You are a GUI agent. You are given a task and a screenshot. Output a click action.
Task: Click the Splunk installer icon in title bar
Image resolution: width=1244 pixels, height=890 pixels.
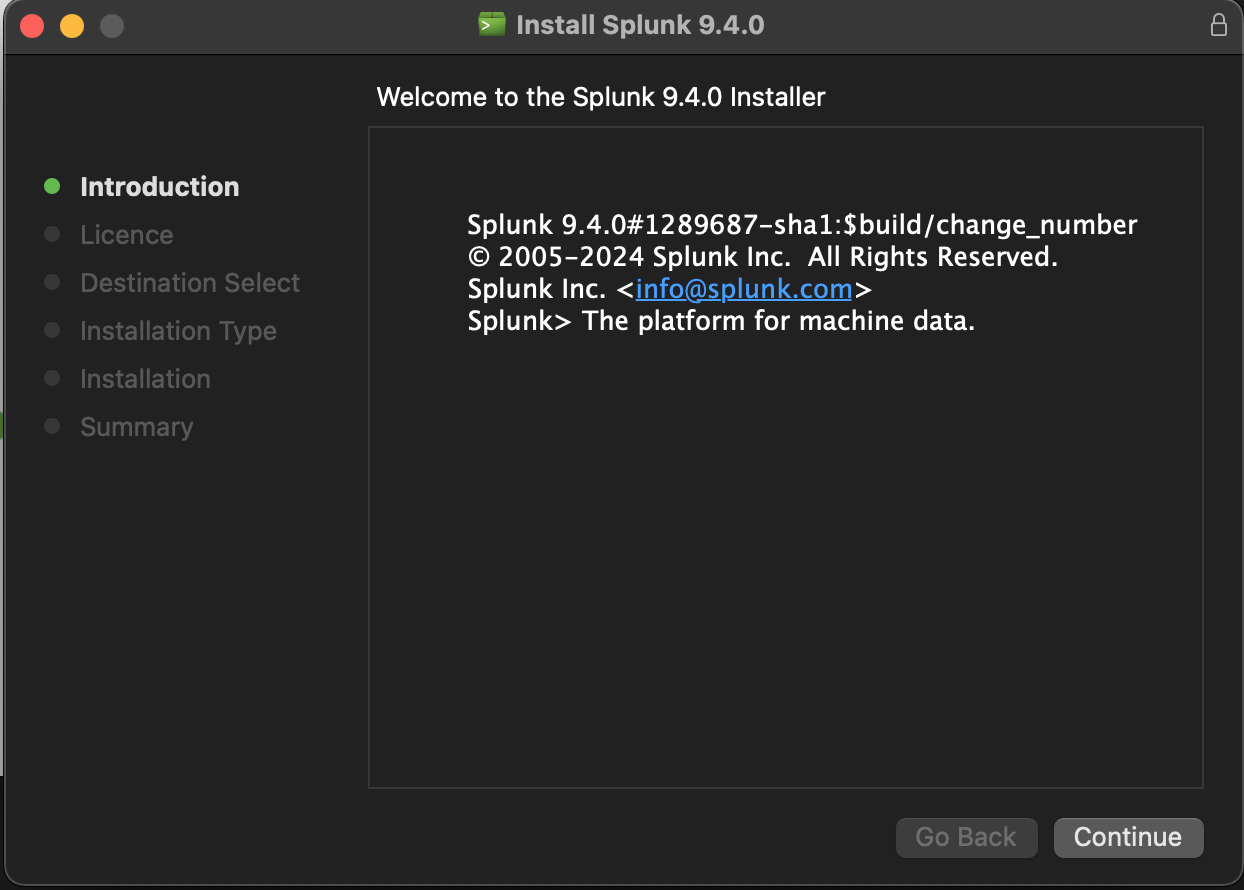(x=492, y=25)
